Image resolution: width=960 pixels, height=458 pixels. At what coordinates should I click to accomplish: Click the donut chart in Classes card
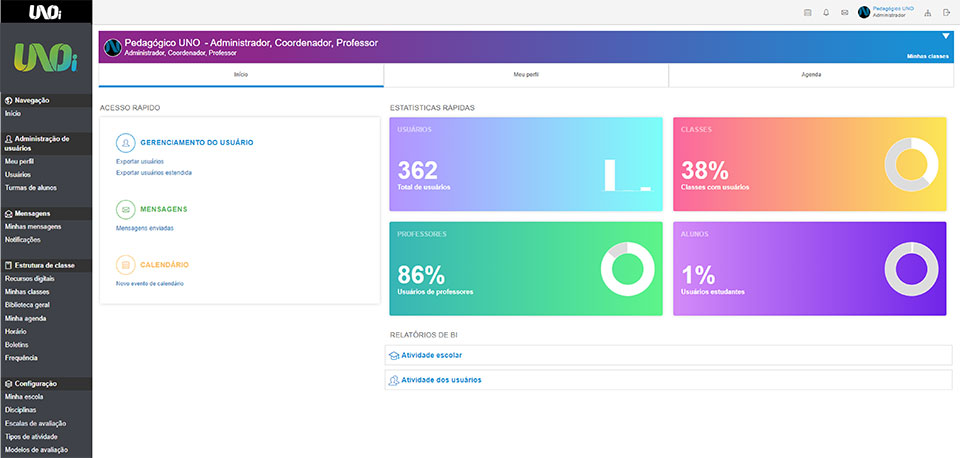coord(911,164)
